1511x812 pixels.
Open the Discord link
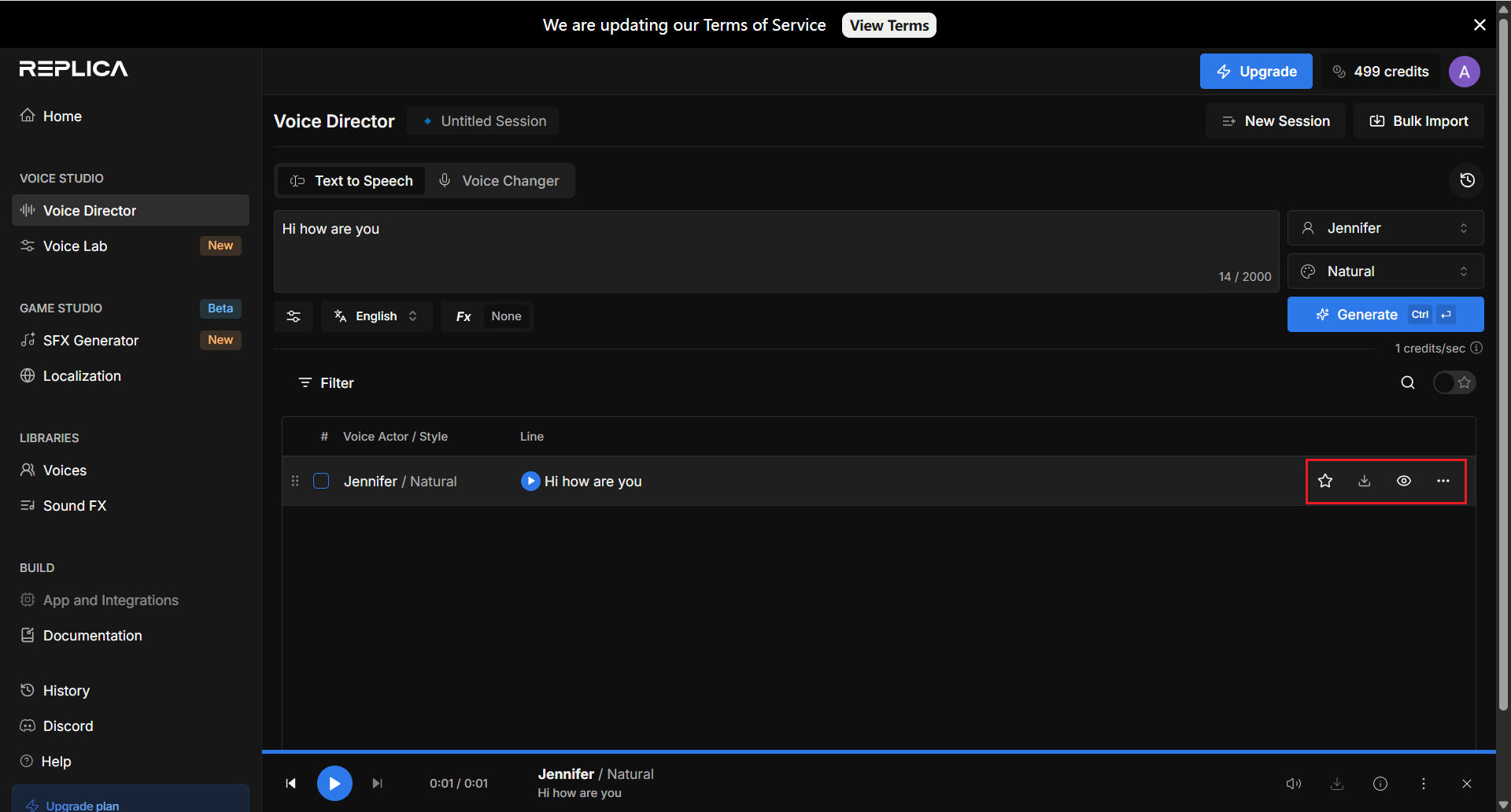pos(131,725)
